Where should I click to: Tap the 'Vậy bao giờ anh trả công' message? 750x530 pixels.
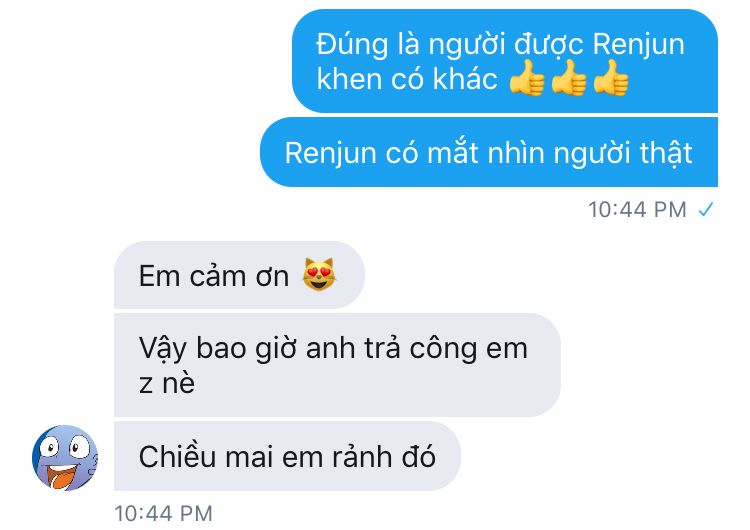(337, 365)
